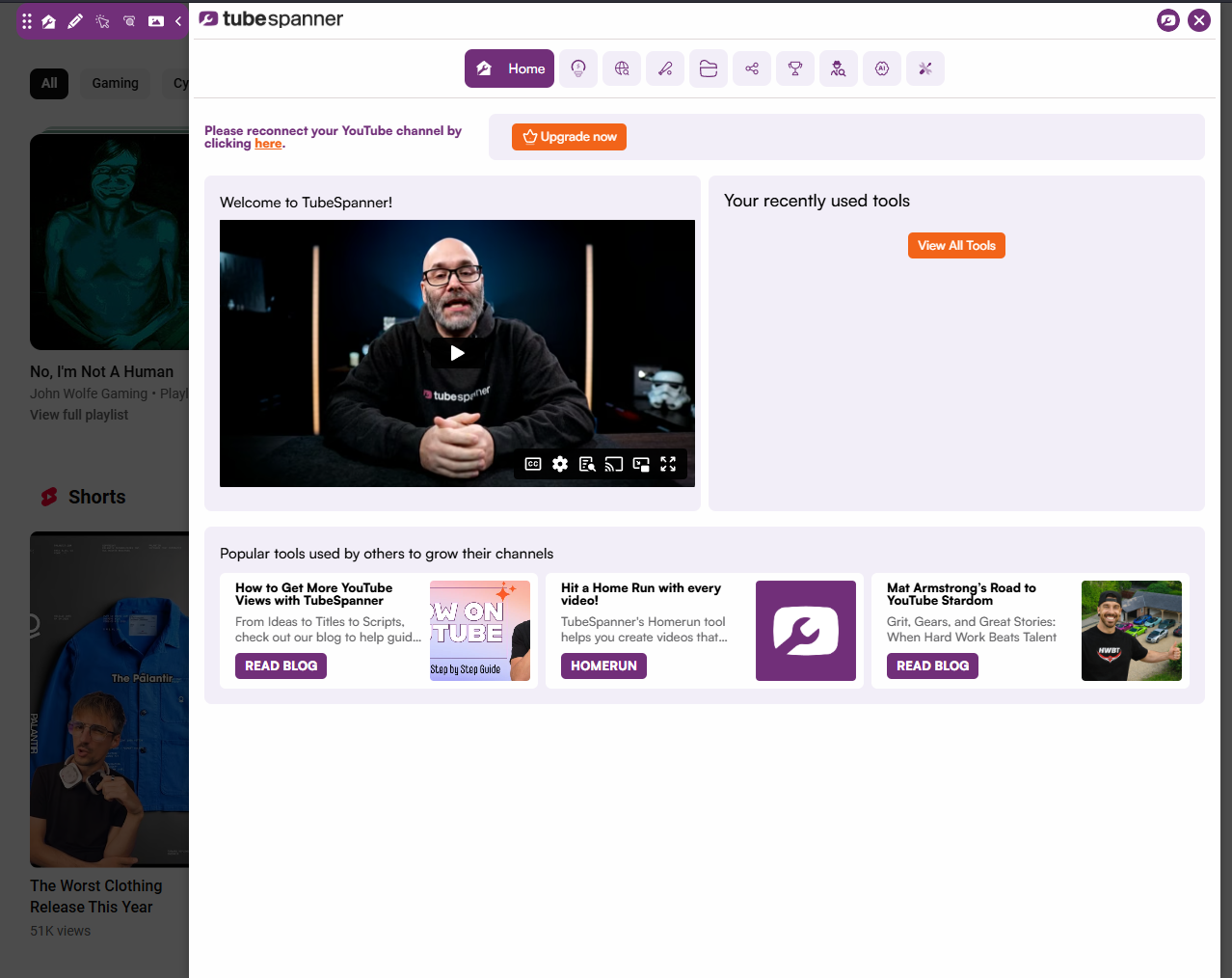Enter fullscreen on the welcome video
The height and width of the screenshot is (978, 1232).
pyautogui.click(x=668, y=464)
